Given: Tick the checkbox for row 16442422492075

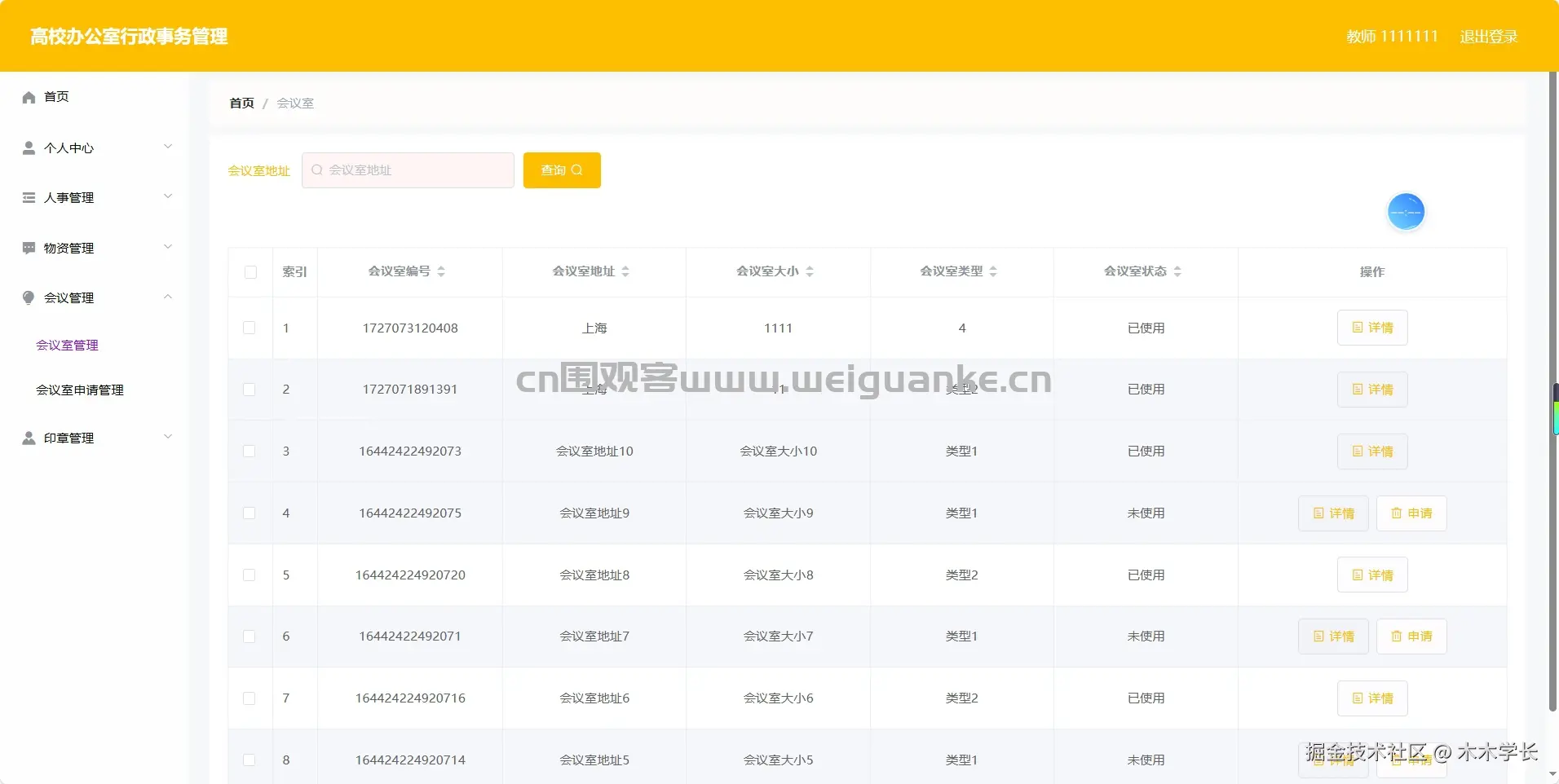Looking at the screenshot, I should 250,513.
